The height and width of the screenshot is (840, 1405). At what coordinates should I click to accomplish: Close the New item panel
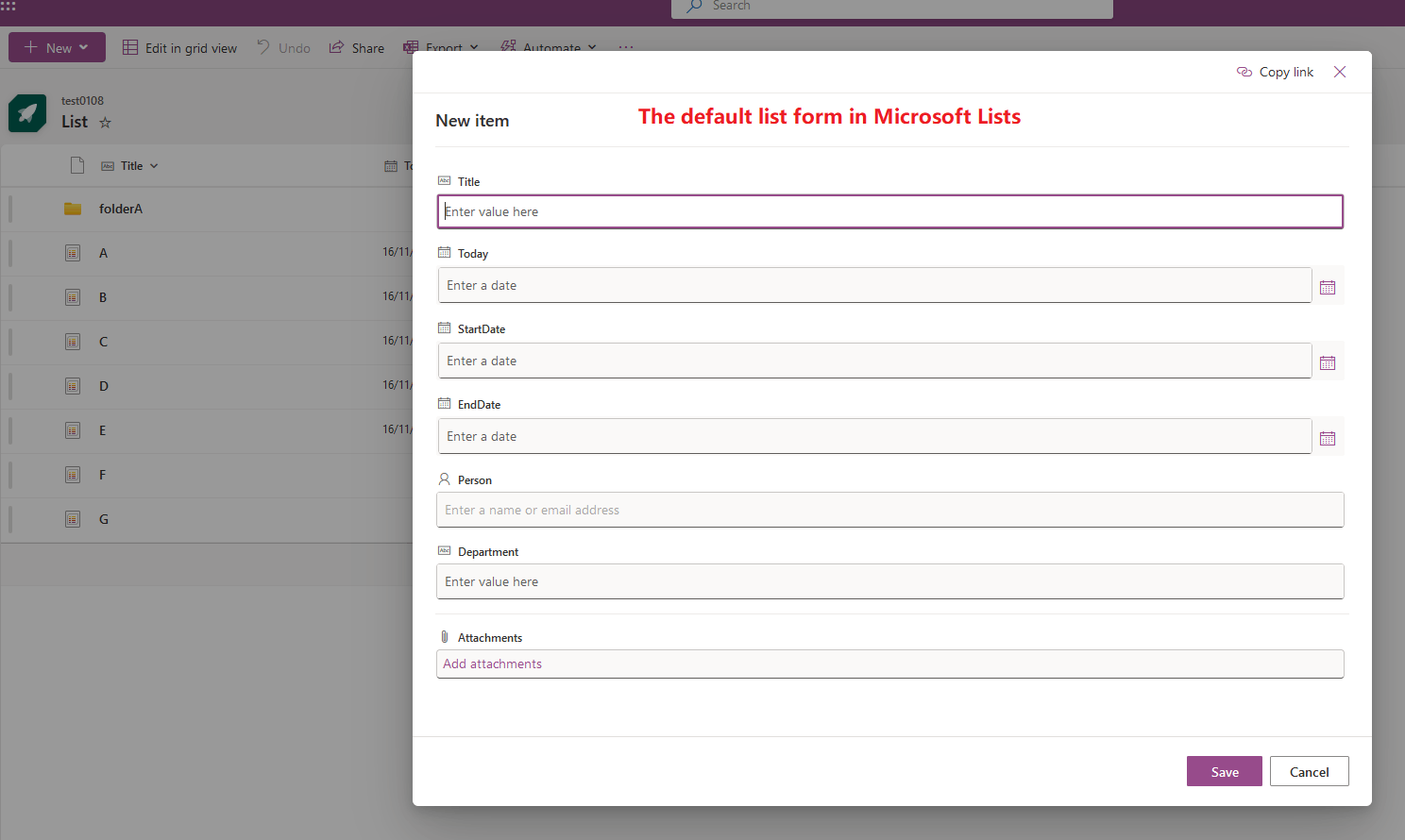(x=1340, y=72)
